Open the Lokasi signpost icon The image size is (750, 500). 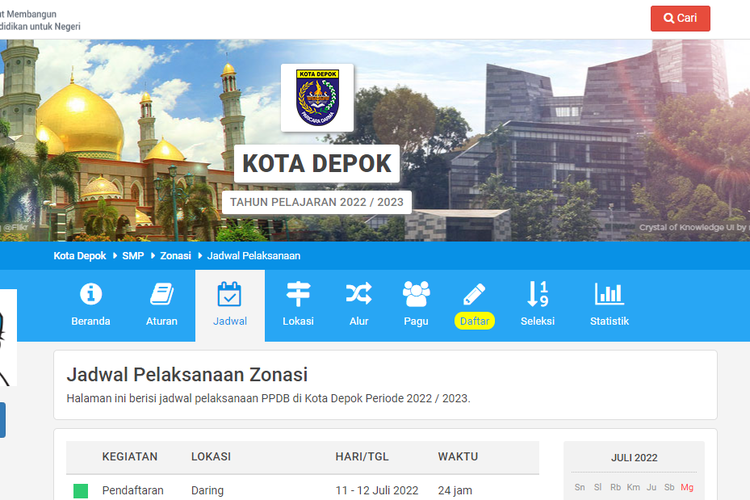click(298, 293)
